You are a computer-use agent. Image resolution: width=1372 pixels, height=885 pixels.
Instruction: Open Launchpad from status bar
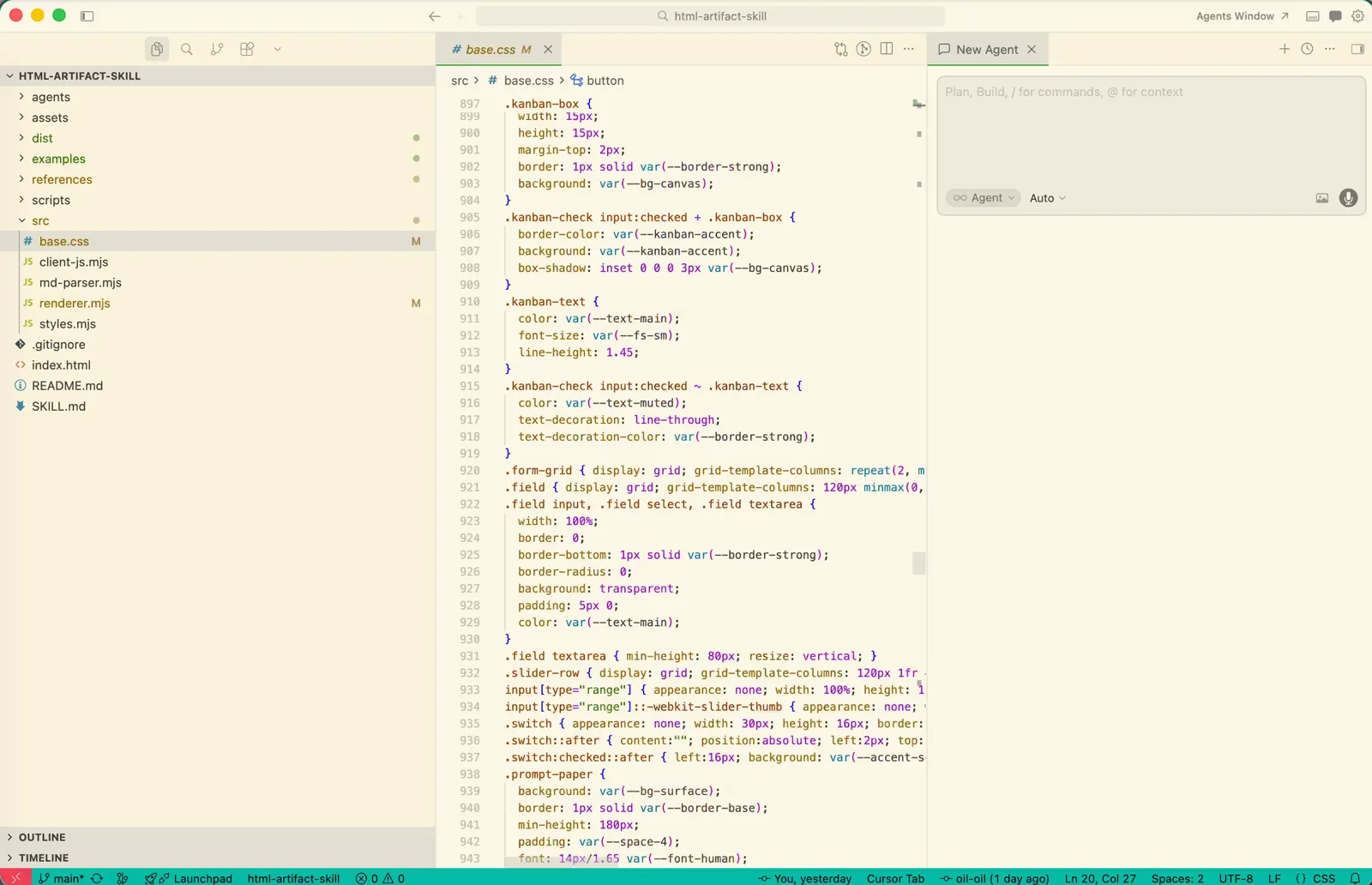[x=189, y=878]
